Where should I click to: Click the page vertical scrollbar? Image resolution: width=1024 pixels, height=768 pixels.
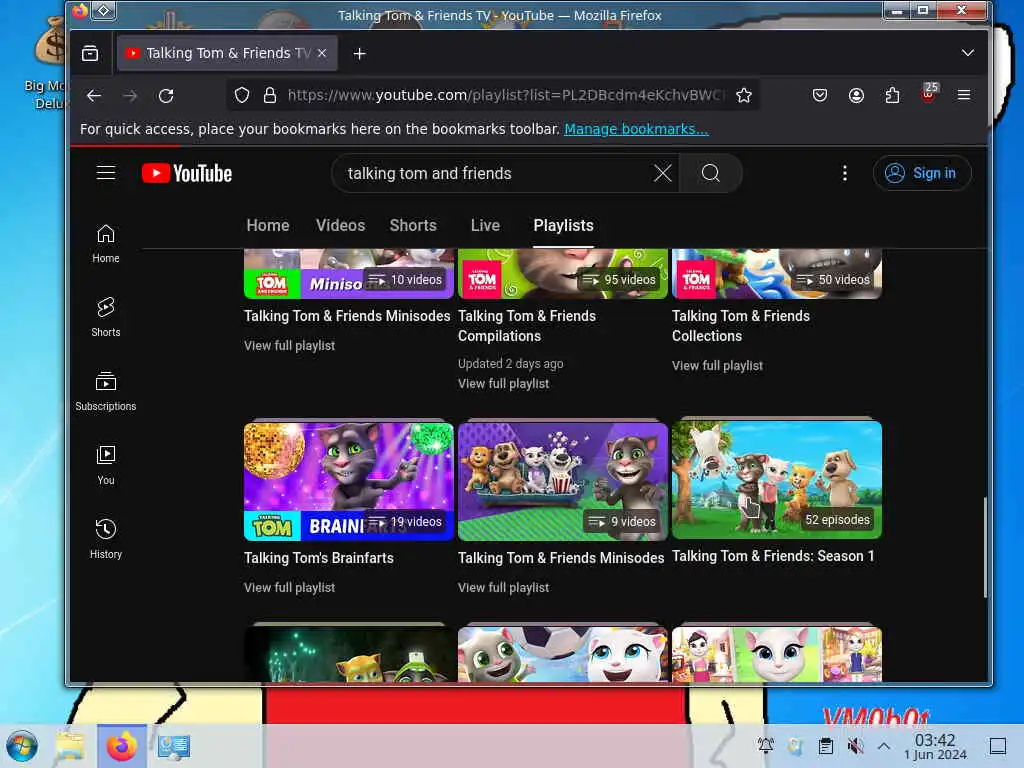[x=985, y=547]
